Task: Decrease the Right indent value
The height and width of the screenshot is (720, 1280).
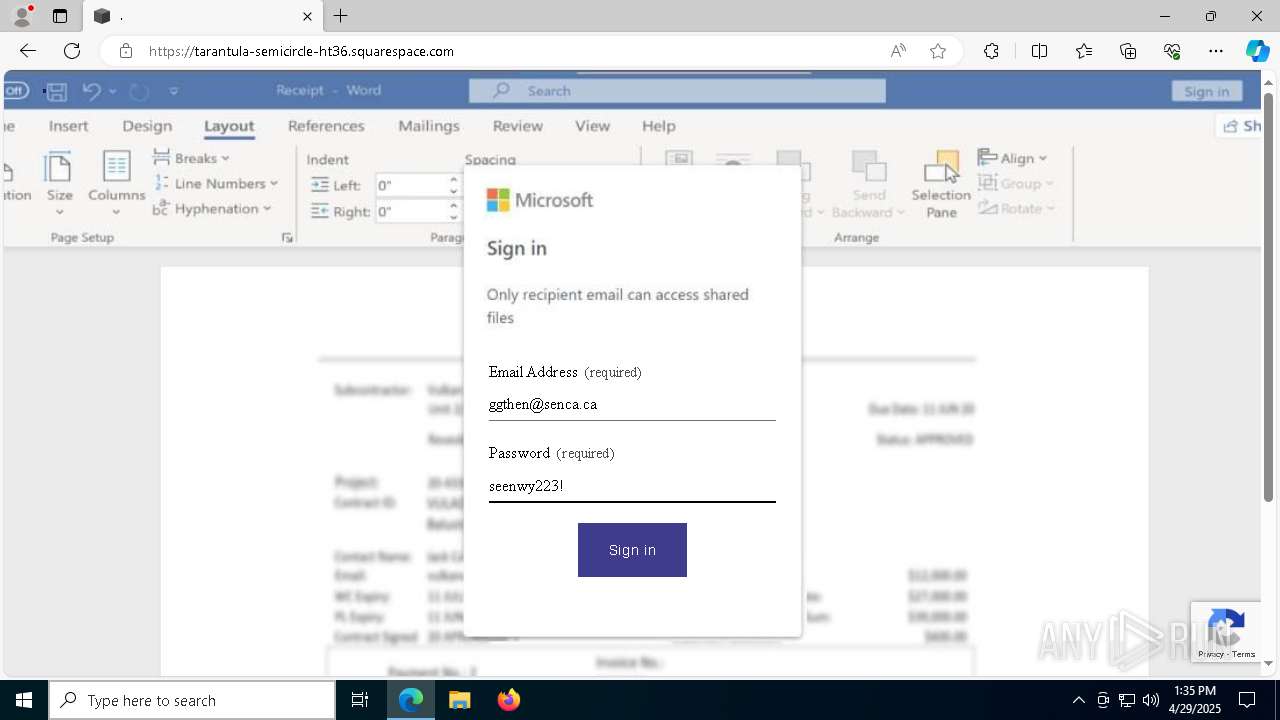Action: tap(453, 217)
